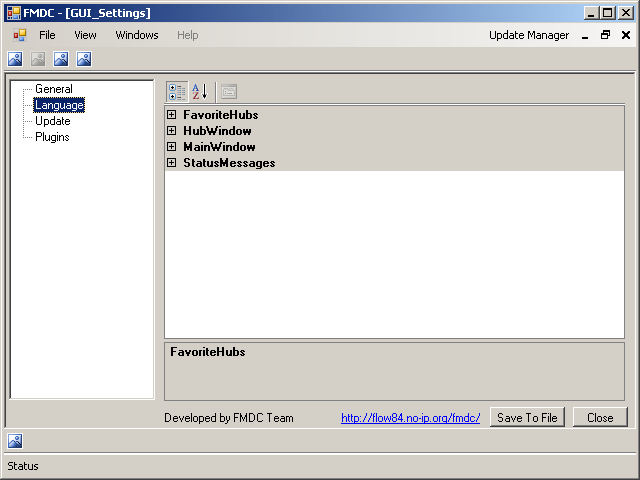Click the greyed-out second toolbar image icon
The image size is (640, 480).
point(38,59)
